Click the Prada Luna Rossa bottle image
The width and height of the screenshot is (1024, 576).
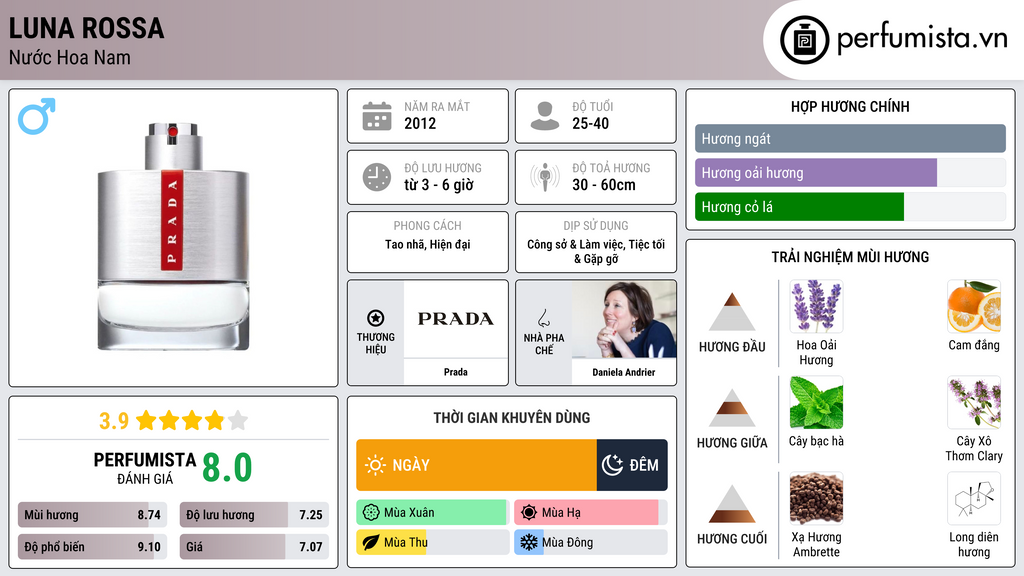coord(173,236)
